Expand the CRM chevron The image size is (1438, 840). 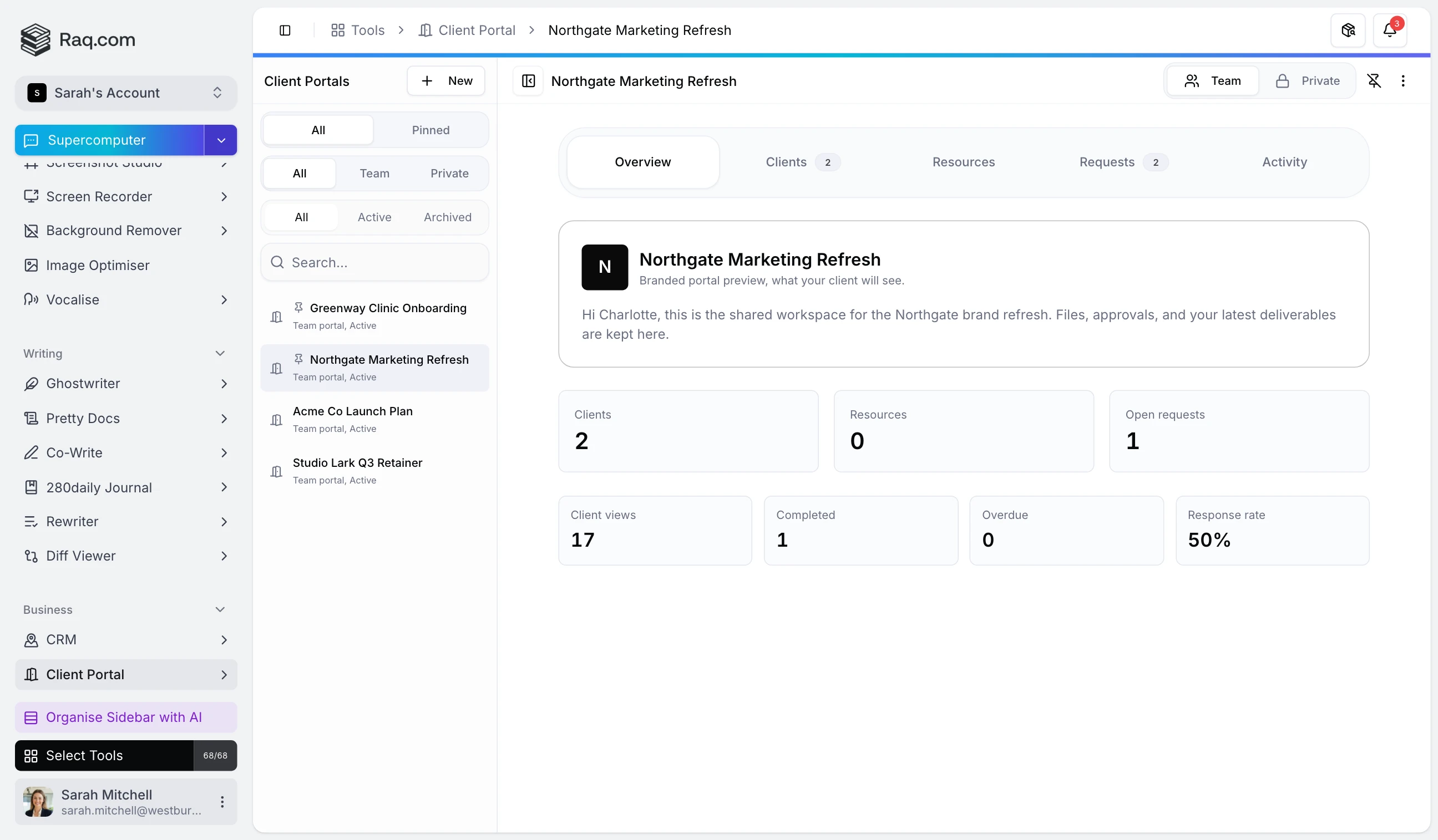point(224,640)
